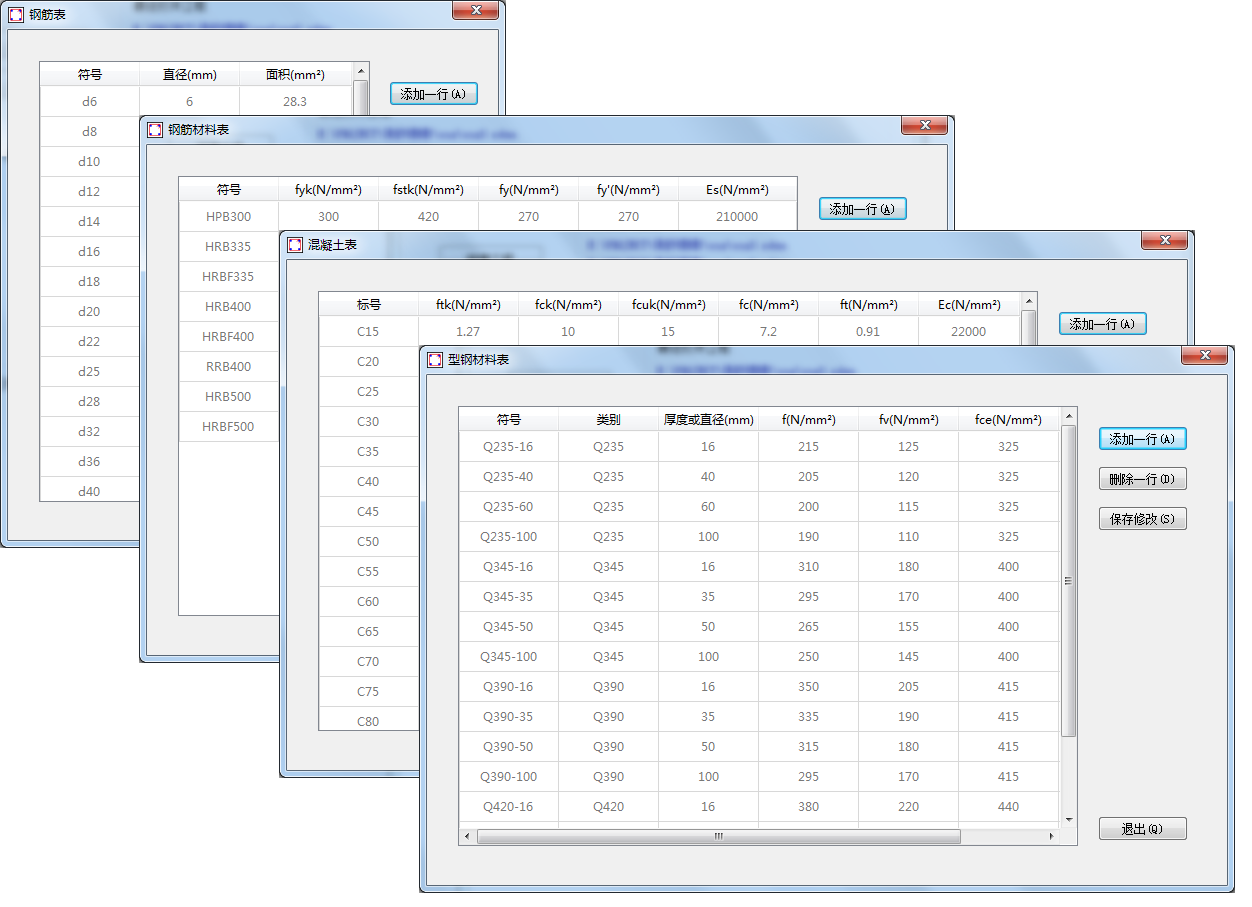The height and width of the screenshot is (907, 1252).
Task: Select the Q345-16 symbol cell
Action: click(509, 567)
